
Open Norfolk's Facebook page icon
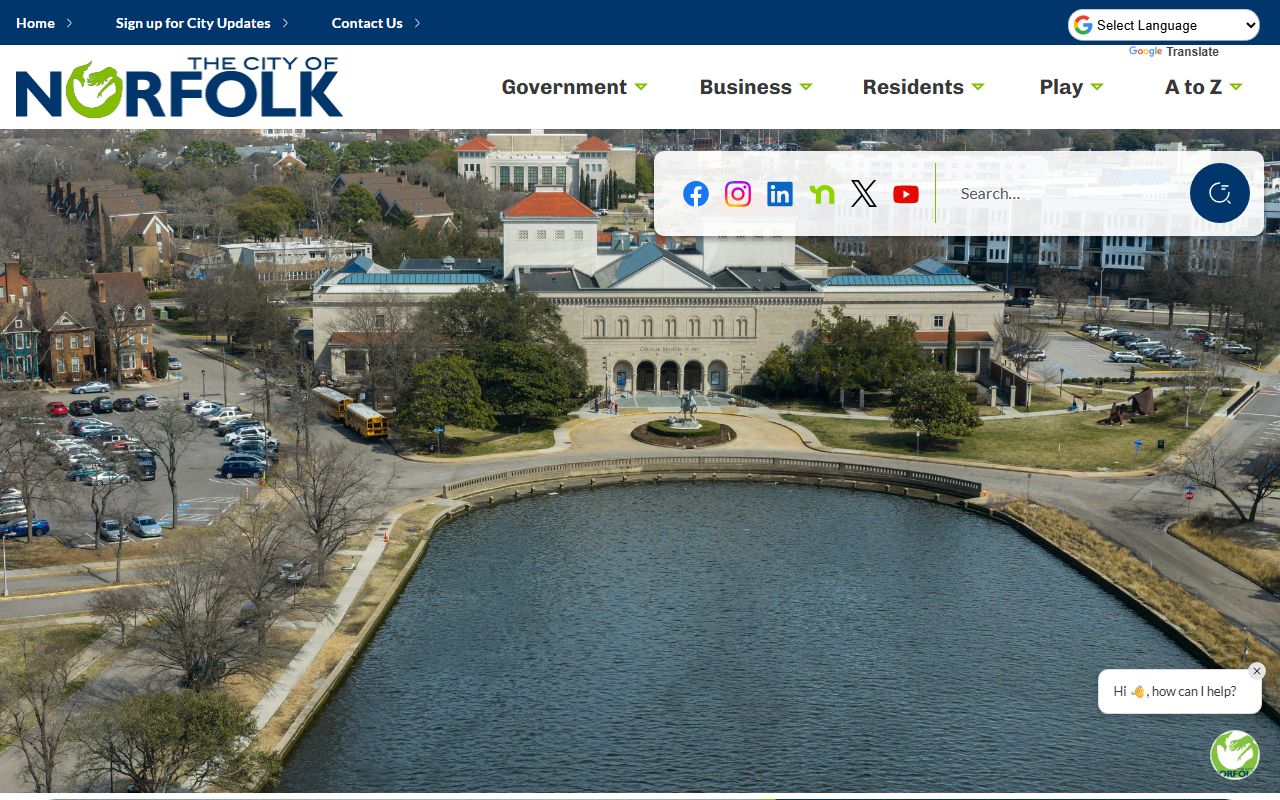point(696,194)
